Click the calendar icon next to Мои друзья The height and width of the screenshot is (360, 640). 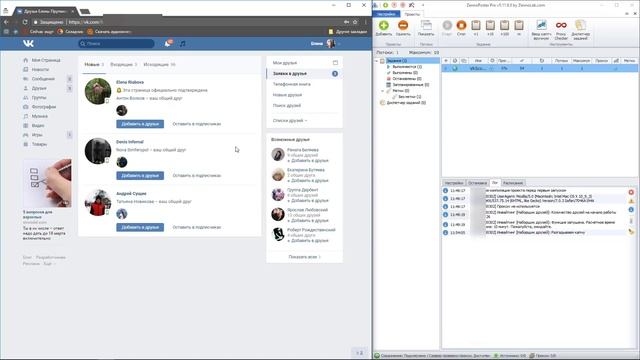pyautogui.click(x=335, y=63)
